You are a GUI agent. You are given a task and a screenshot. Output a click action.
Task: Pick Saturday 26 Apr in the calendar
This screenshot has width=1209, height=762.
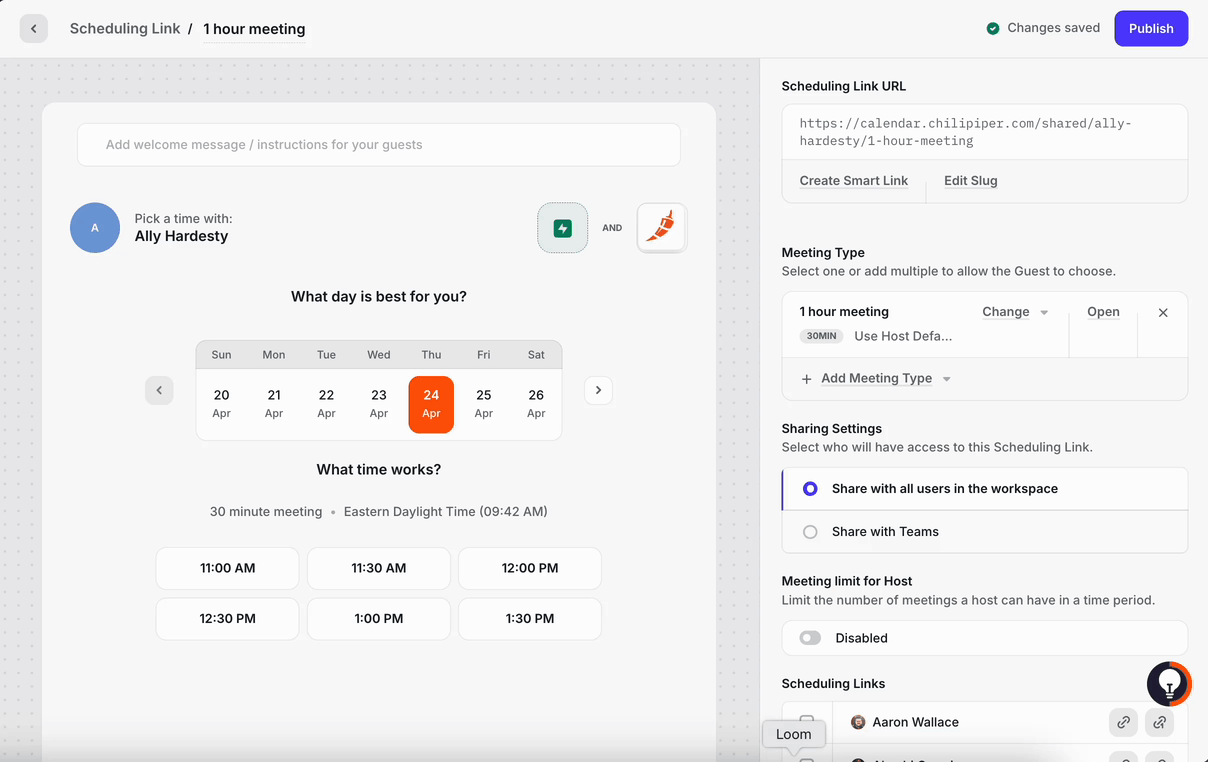coord(536,404)
